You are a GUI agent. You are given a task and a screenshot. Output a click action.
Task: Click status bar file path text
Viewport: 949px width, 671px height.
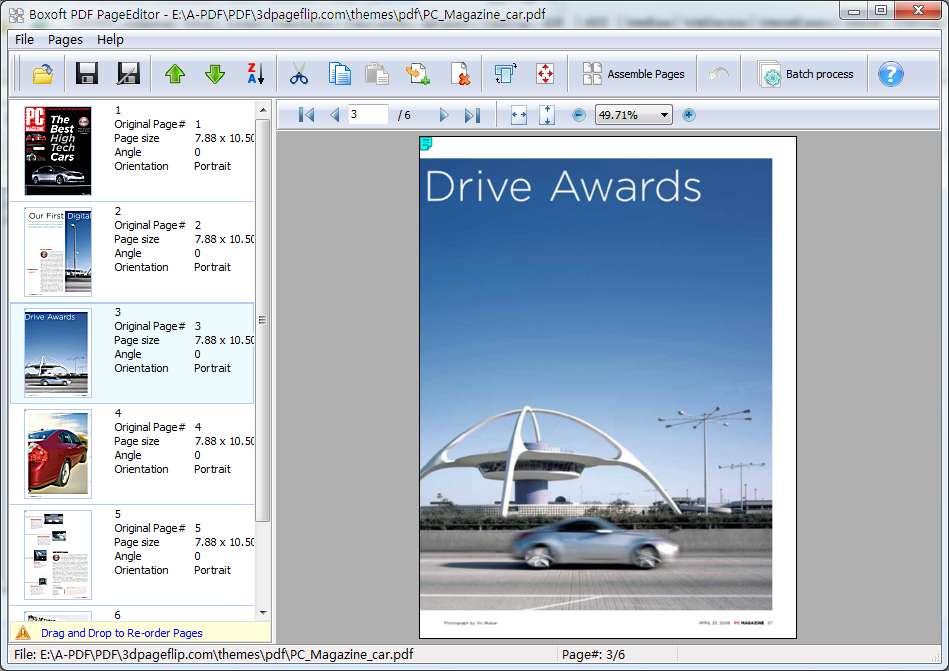tap(213, 655)
